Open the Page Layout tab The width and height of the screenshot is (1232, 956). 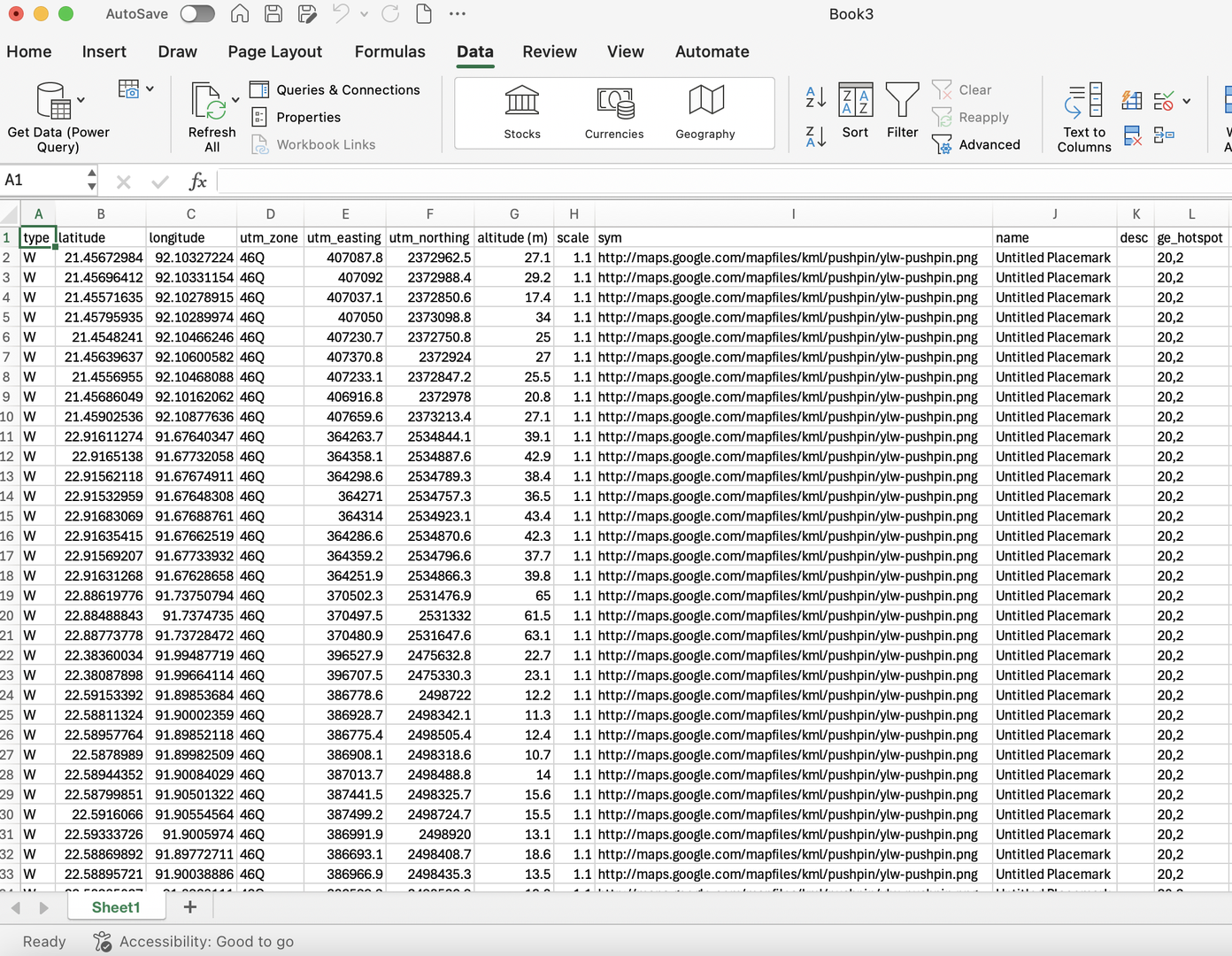pyautogui.click(x=275, y=51)
